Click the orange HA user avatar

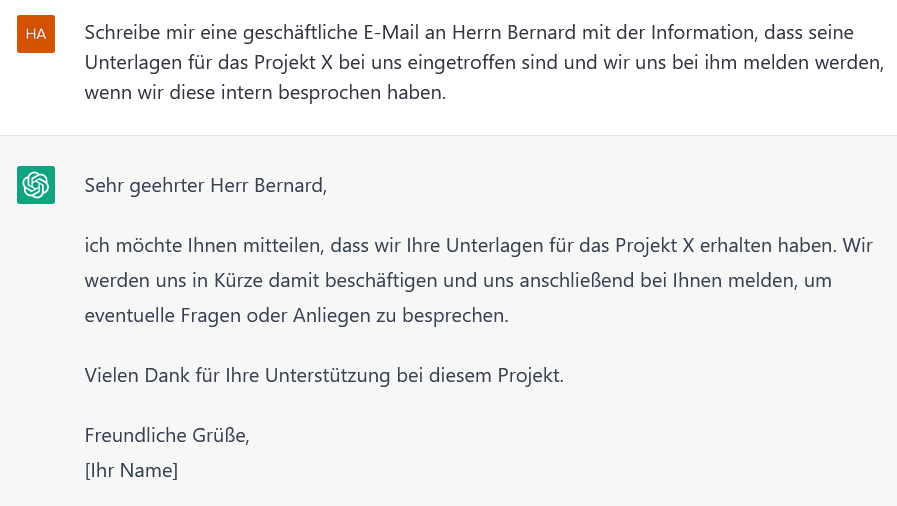36,34
